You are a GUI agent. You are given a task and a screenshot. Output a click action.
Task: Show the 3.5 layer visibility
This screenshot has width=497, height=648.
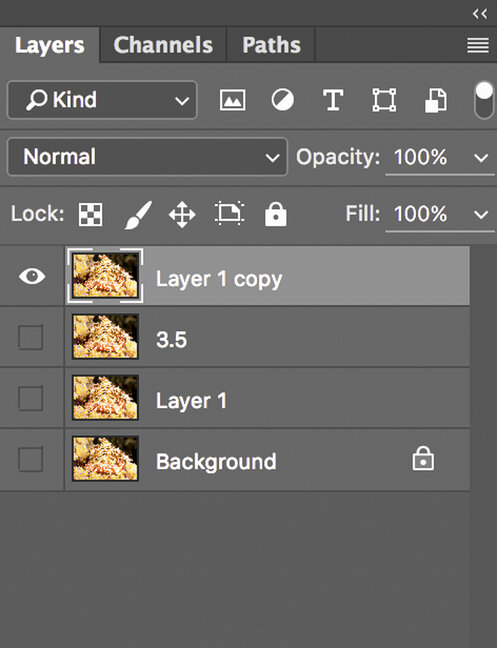point(31,337)
